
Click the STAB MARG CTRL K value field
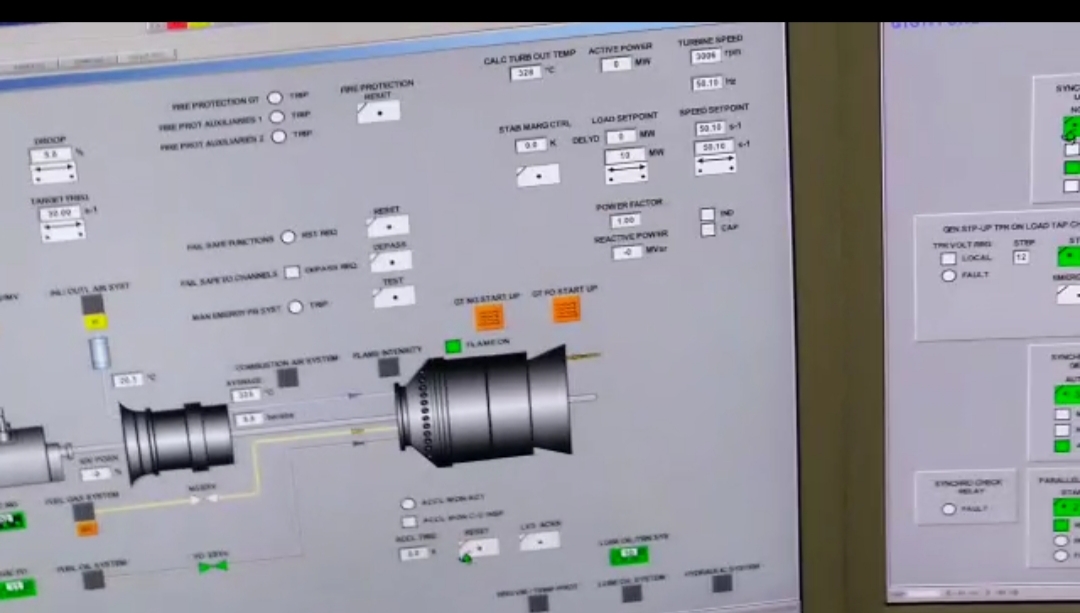coord(530,145)
